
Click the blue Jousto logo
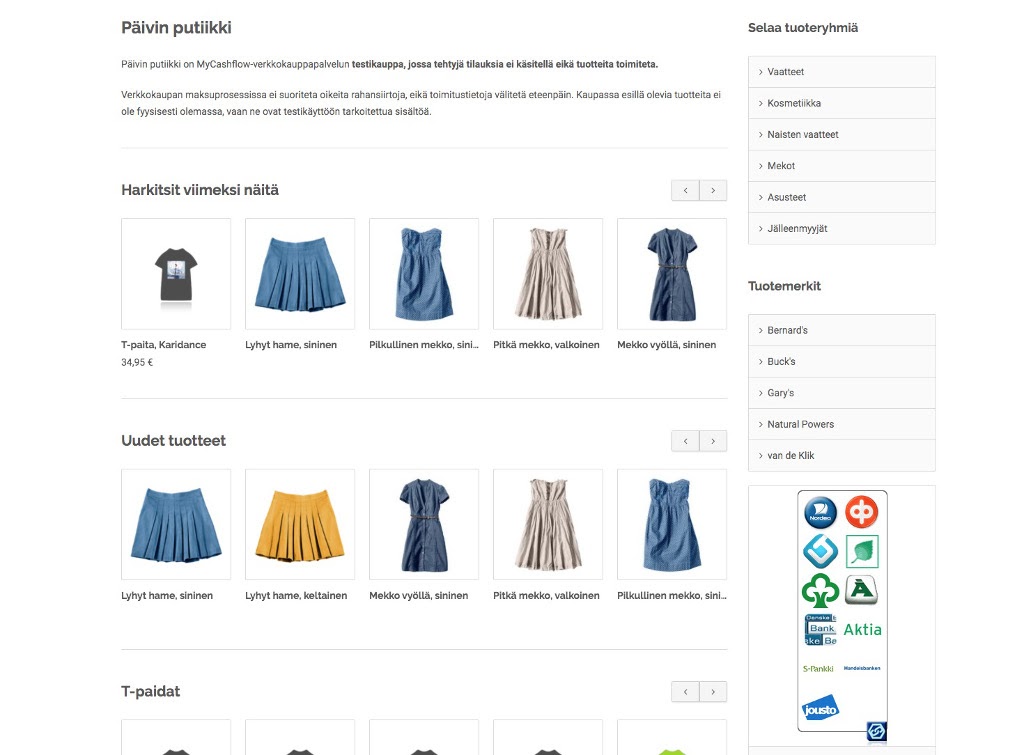[x=820, y=708]
